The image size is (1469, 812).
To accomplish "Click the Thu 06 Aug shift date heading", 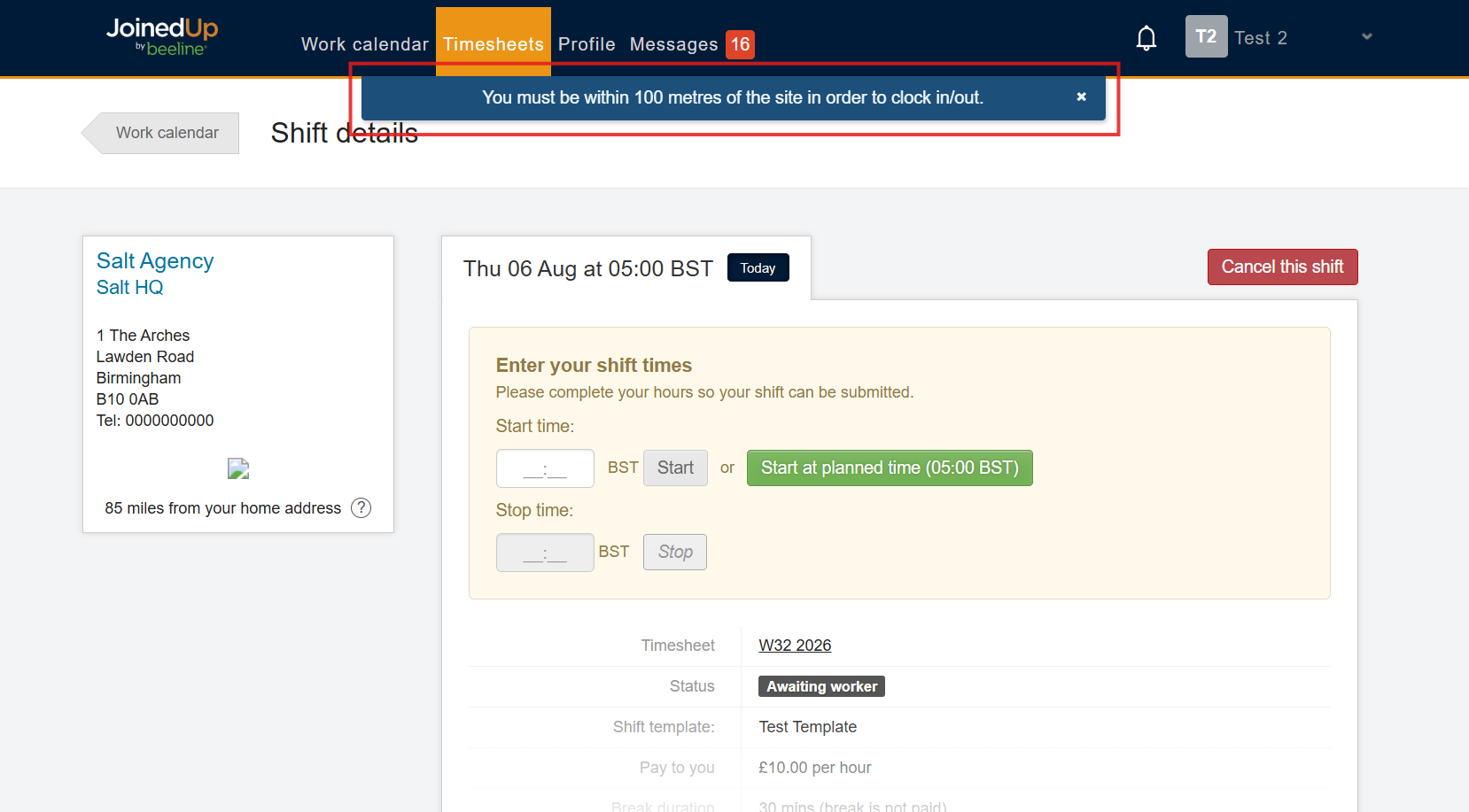I will click(x=588, y=268).
